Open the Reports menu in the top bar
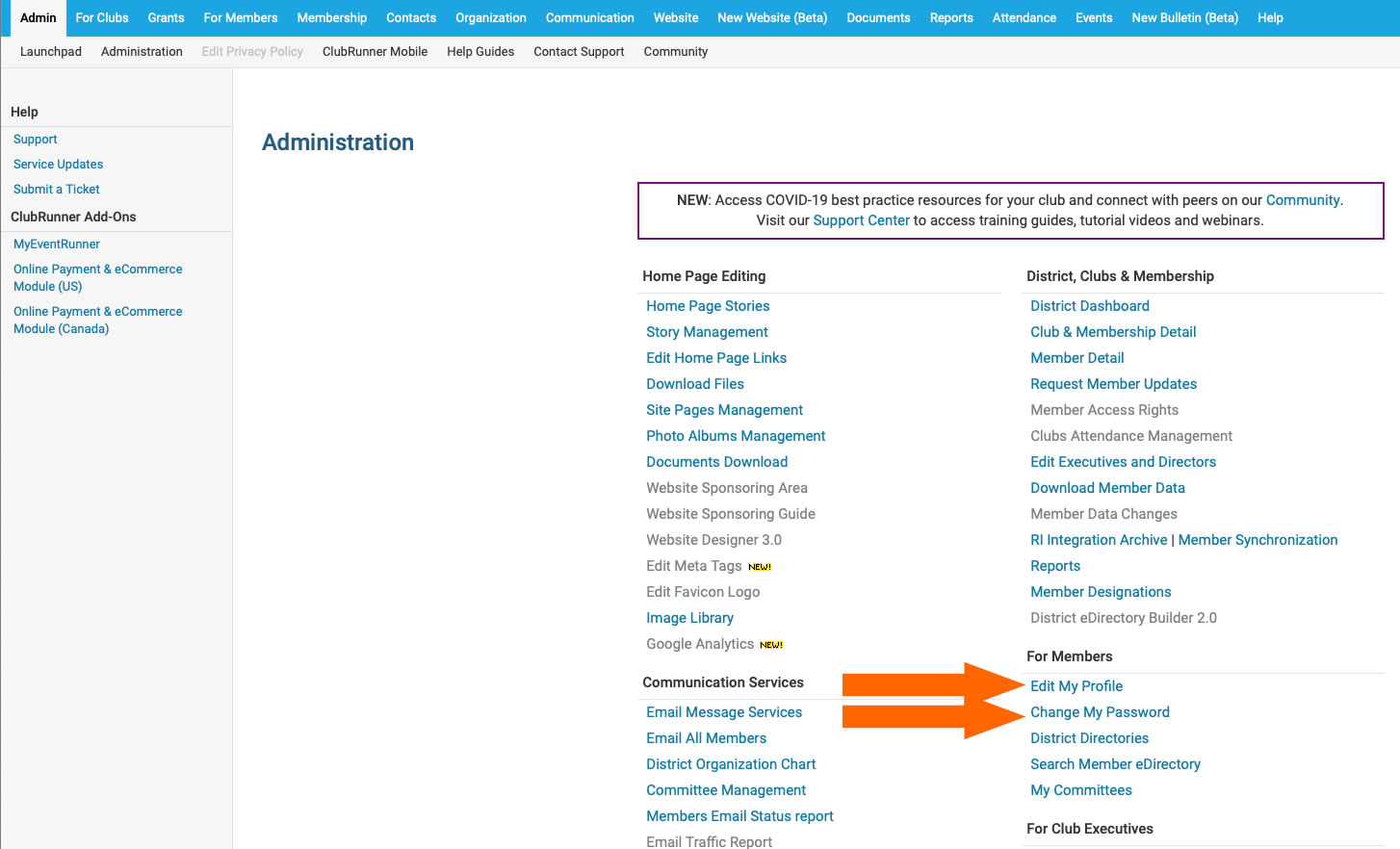1400x849 pixels. click(950, 17)
